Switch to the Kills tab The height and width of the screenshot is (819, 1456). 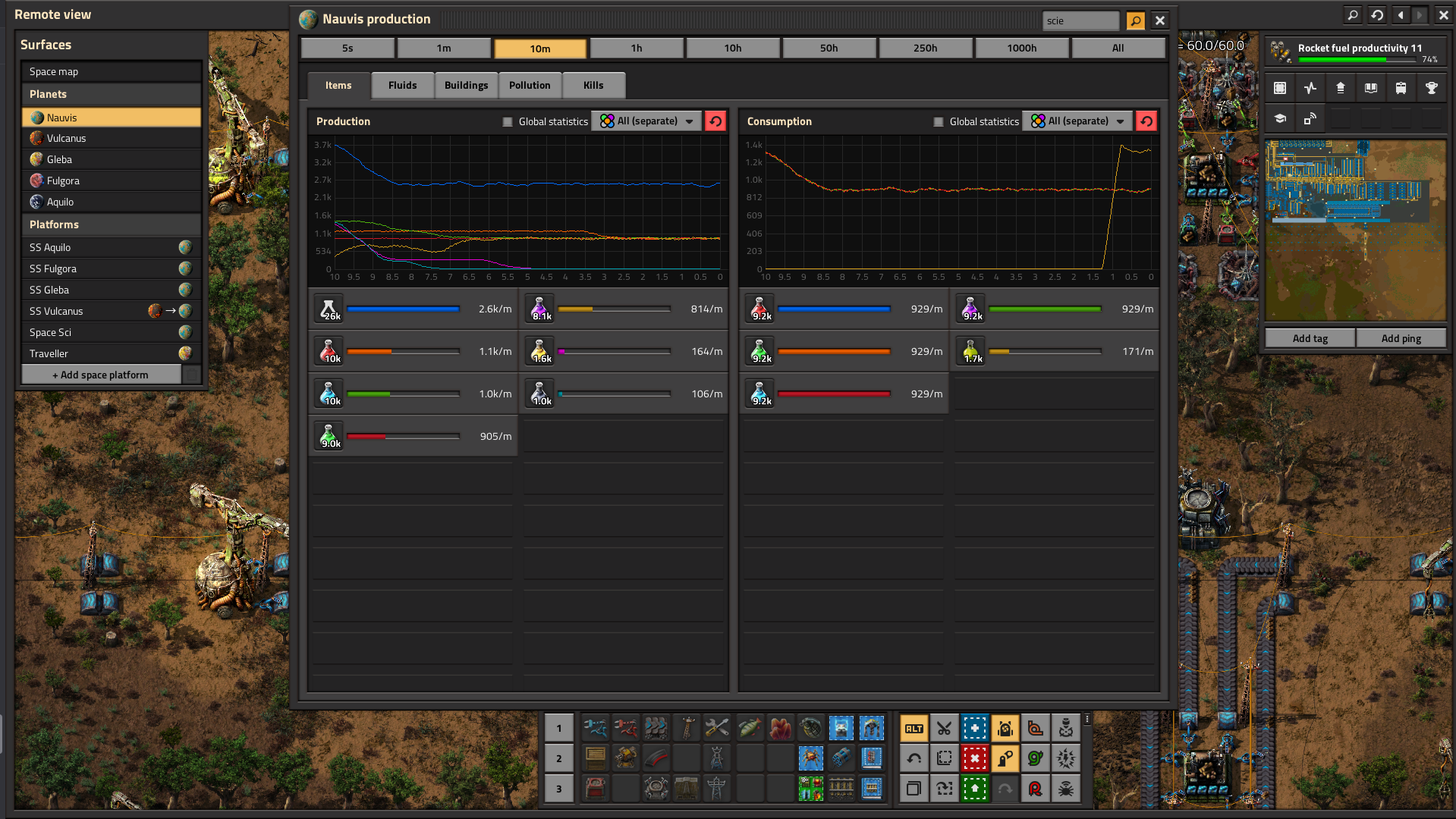point(593,85)
